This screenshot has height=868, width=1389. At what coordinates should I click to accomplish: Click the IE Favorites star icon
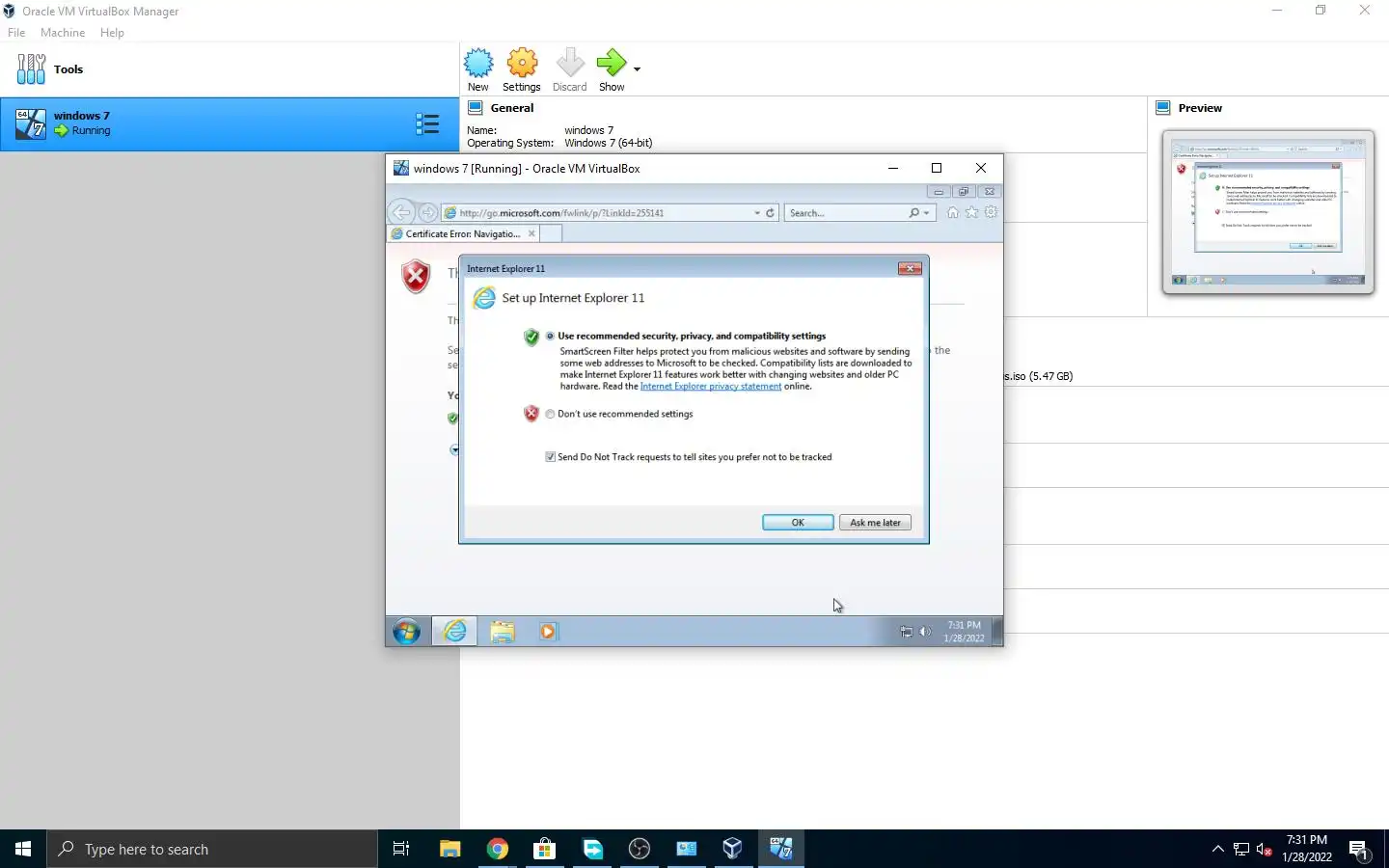click(971, 212)
